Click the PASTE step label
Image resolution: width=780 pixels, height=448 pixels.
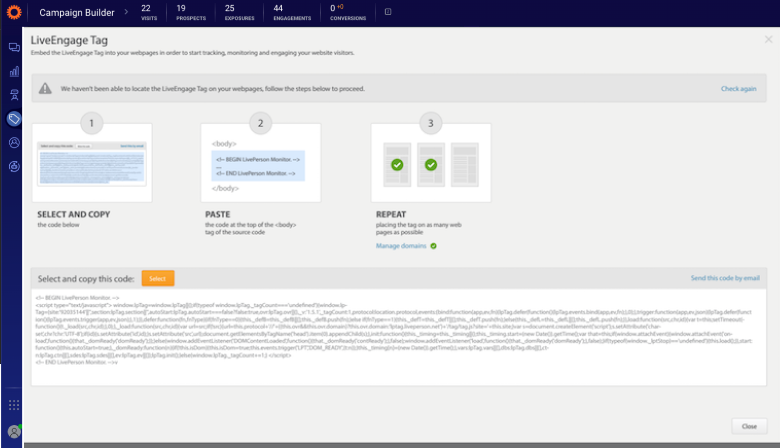[217, 214]
